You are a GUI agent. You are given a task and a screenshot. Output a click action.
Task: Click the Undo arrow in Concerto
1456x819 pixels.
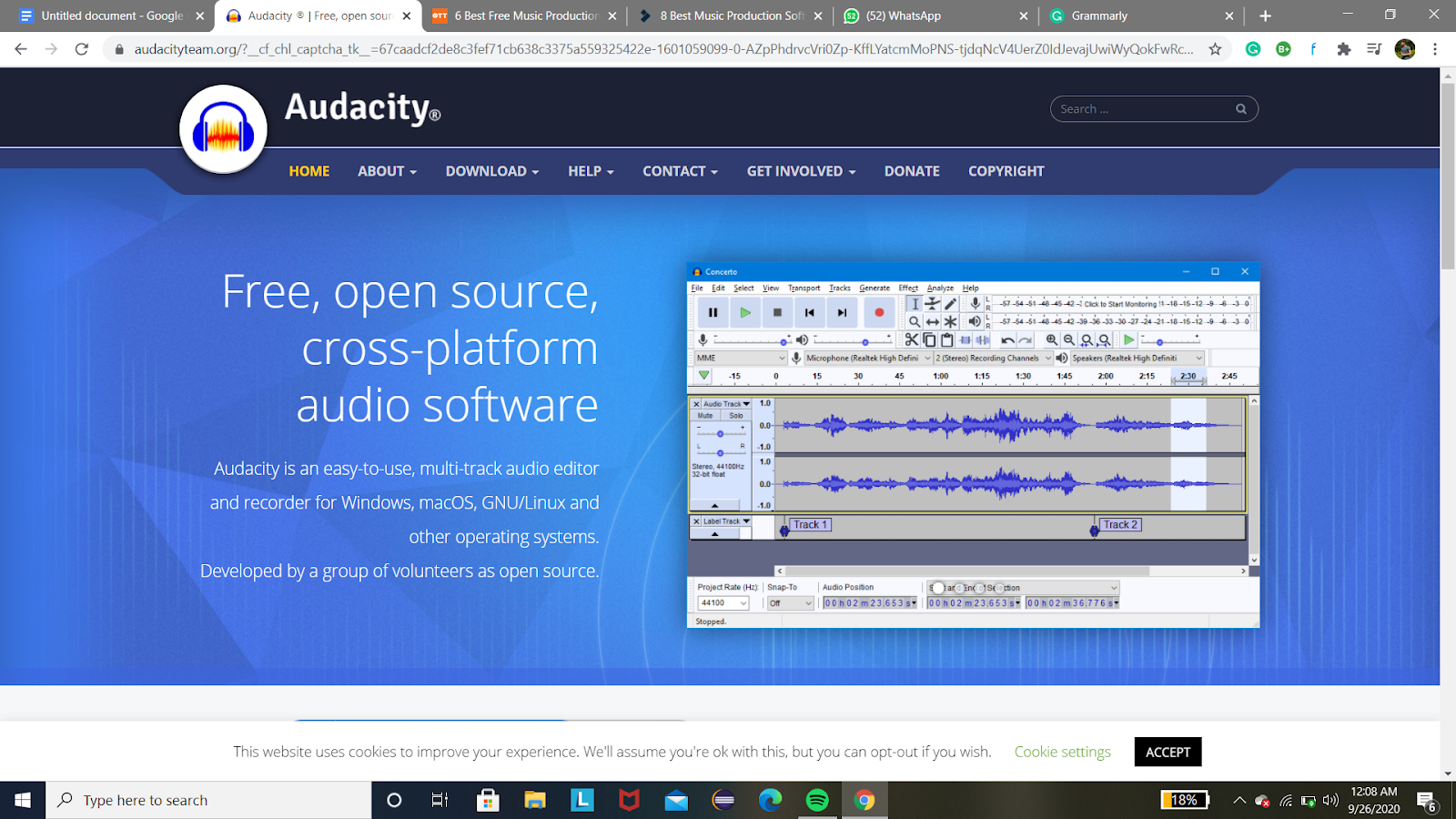[x=1007, y=339]
